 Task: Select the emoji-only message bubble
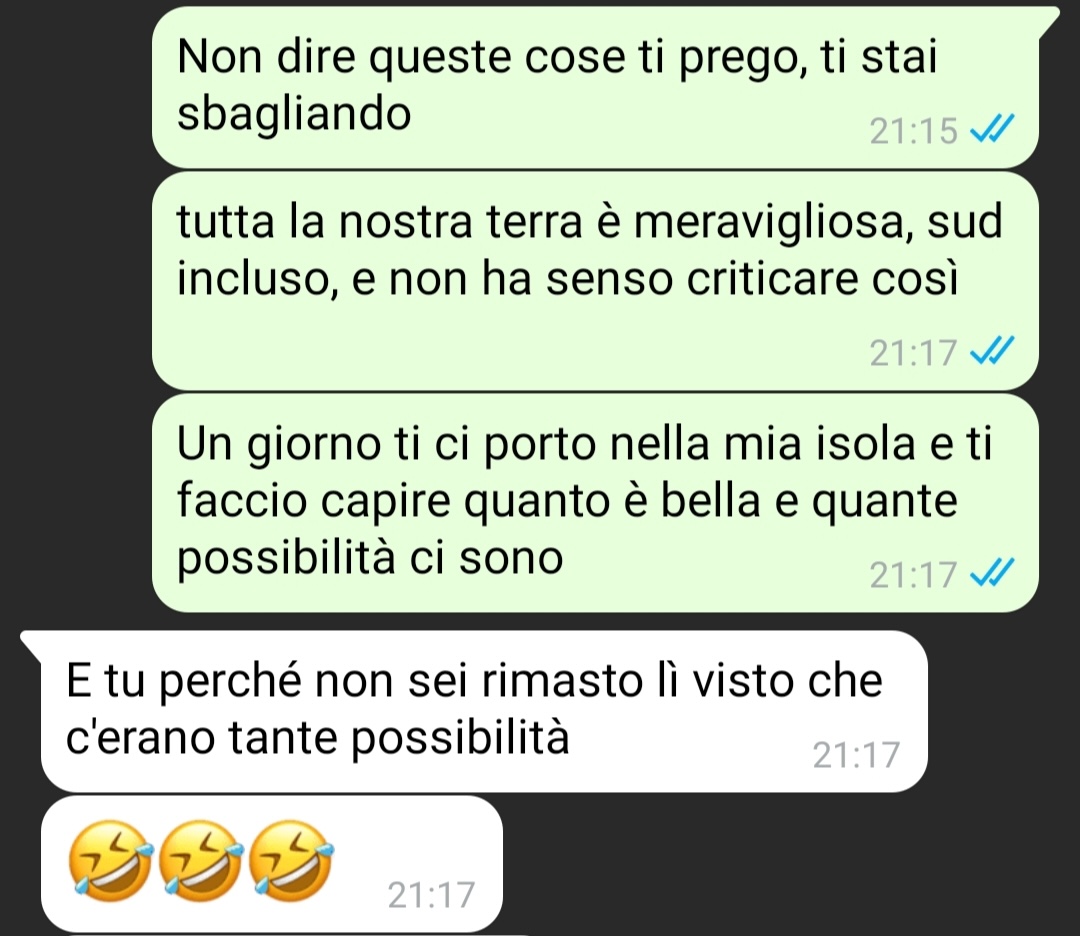pyautogui.click(x=271, y=864)
